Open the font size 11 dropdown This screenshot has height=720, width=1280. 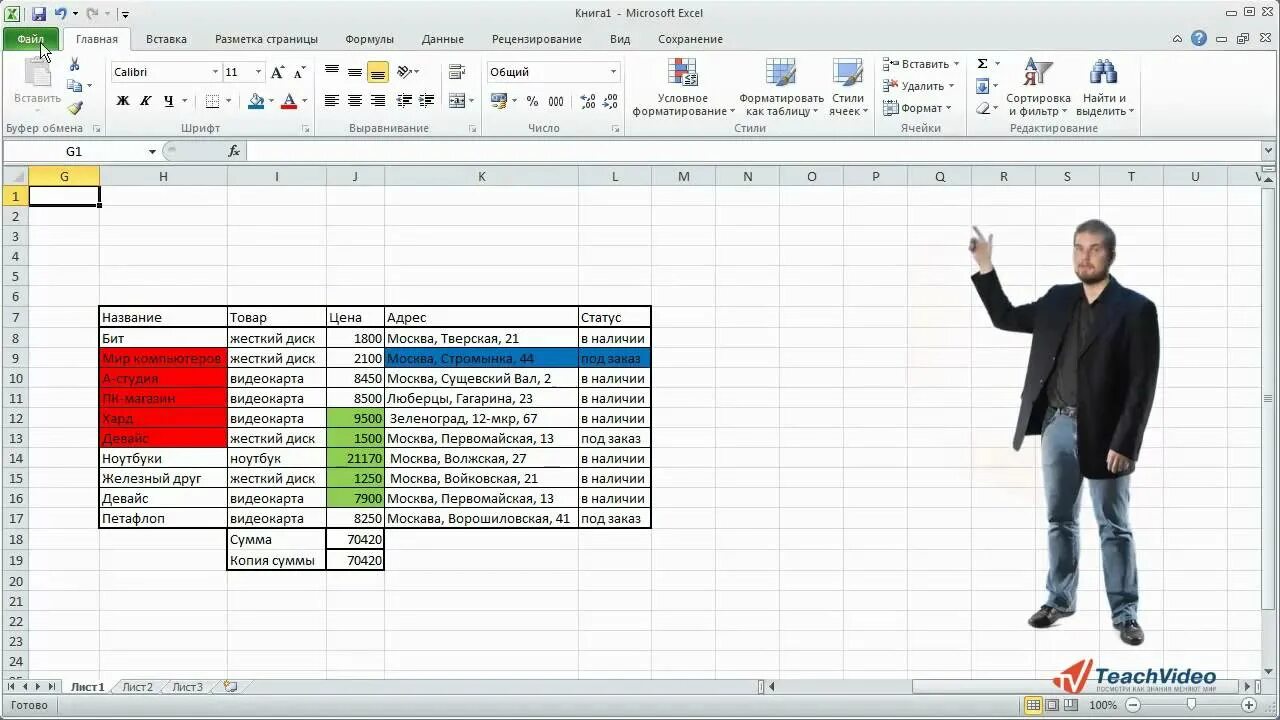click(x=258, y=72)
